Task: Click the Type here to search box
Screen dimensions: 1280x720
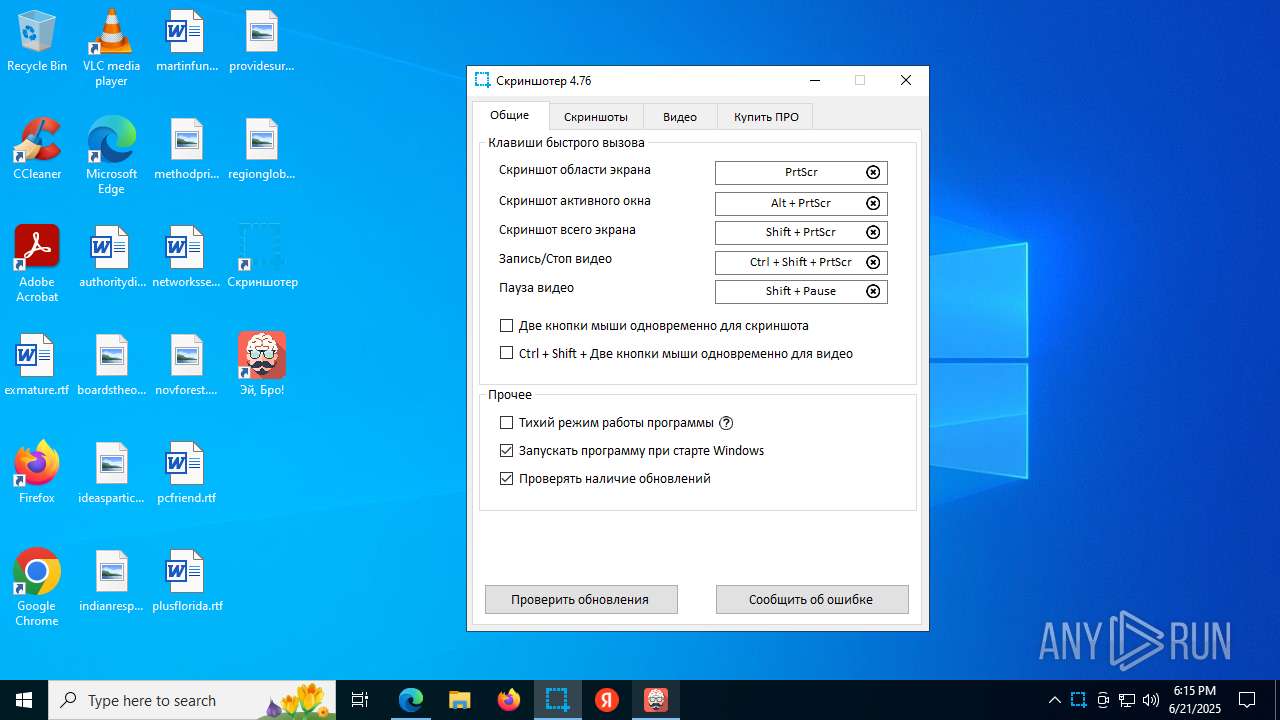Action: pos(194,700)
